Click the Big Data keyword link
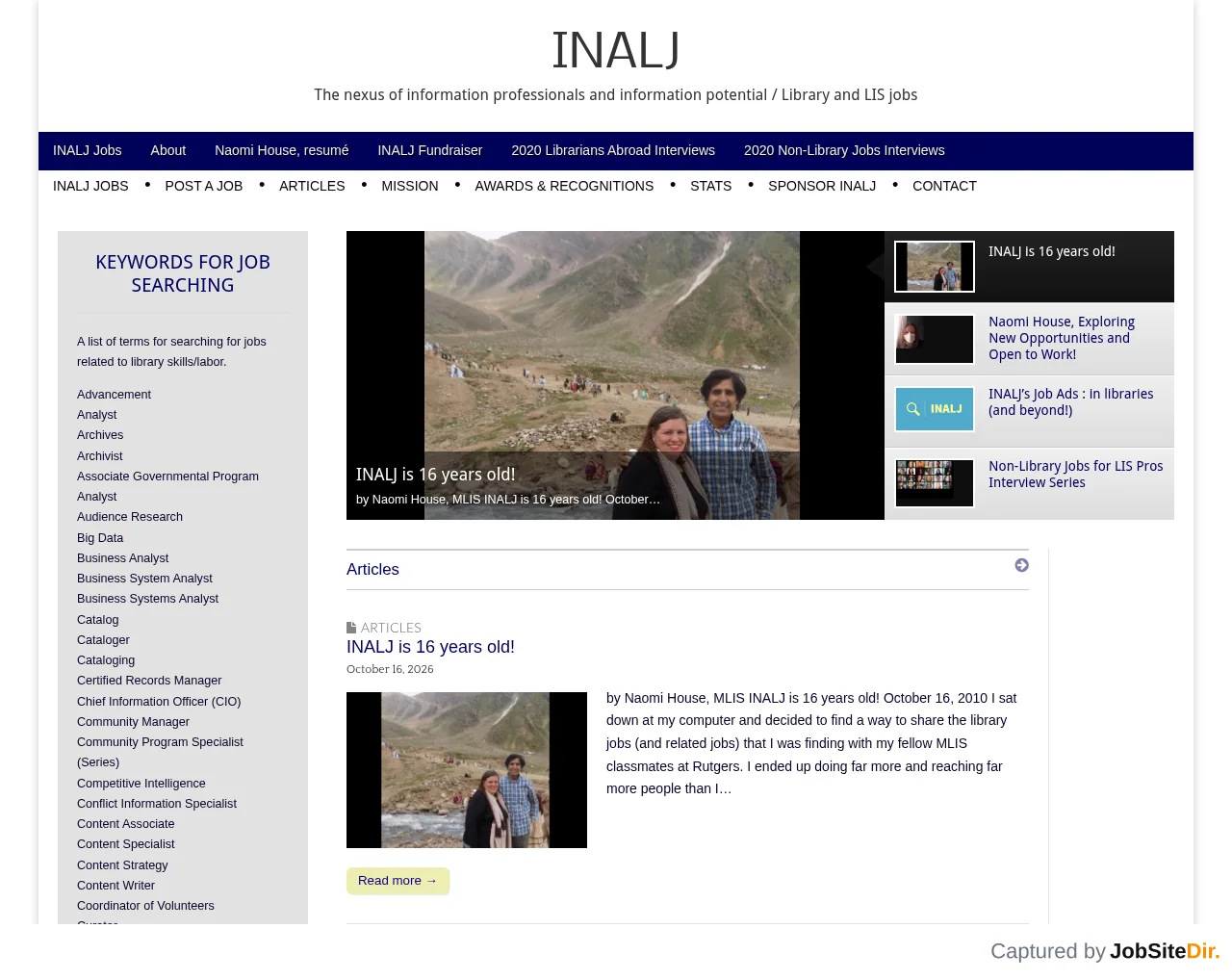The width and height of the screenshot is (1232, 980). 100,538
